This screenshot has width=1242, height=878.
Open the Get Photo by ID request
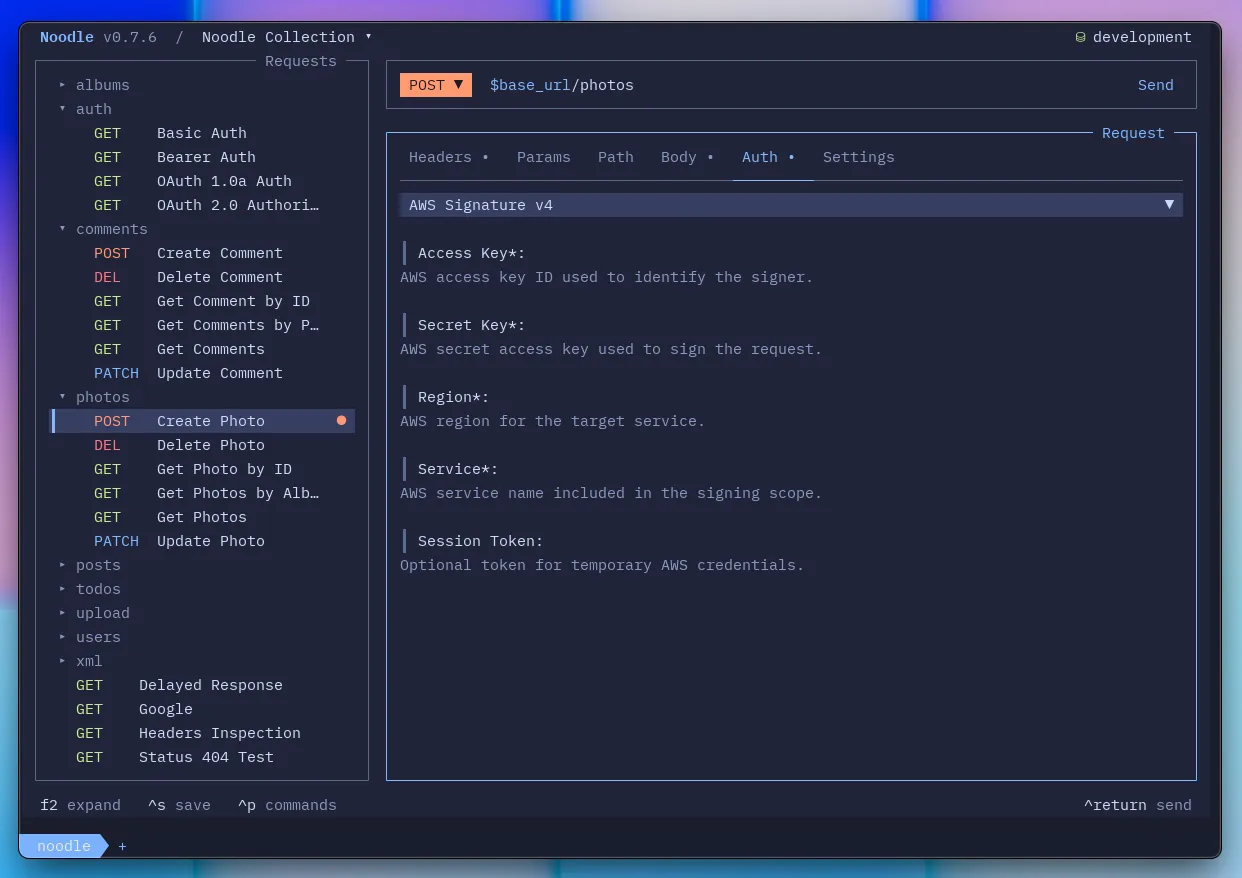[x=202, y=469]
